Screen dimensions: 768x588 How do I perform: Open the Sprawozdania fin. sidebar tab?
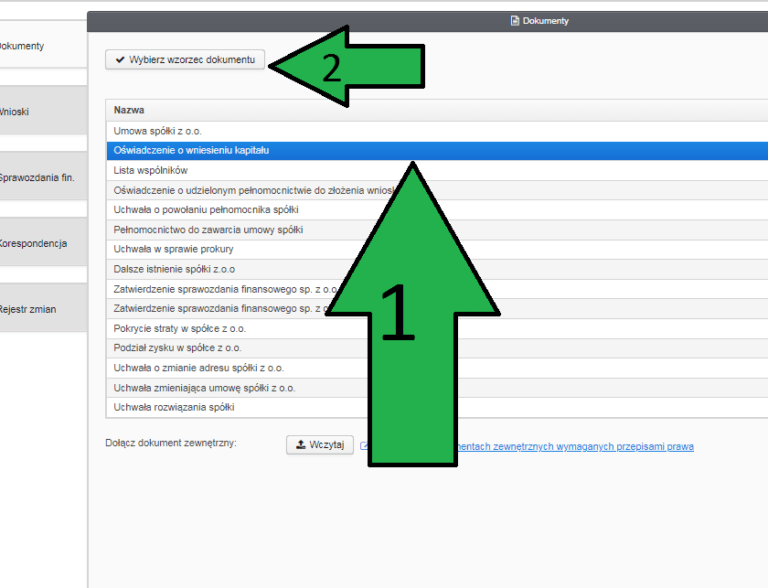tap(43, 177)
